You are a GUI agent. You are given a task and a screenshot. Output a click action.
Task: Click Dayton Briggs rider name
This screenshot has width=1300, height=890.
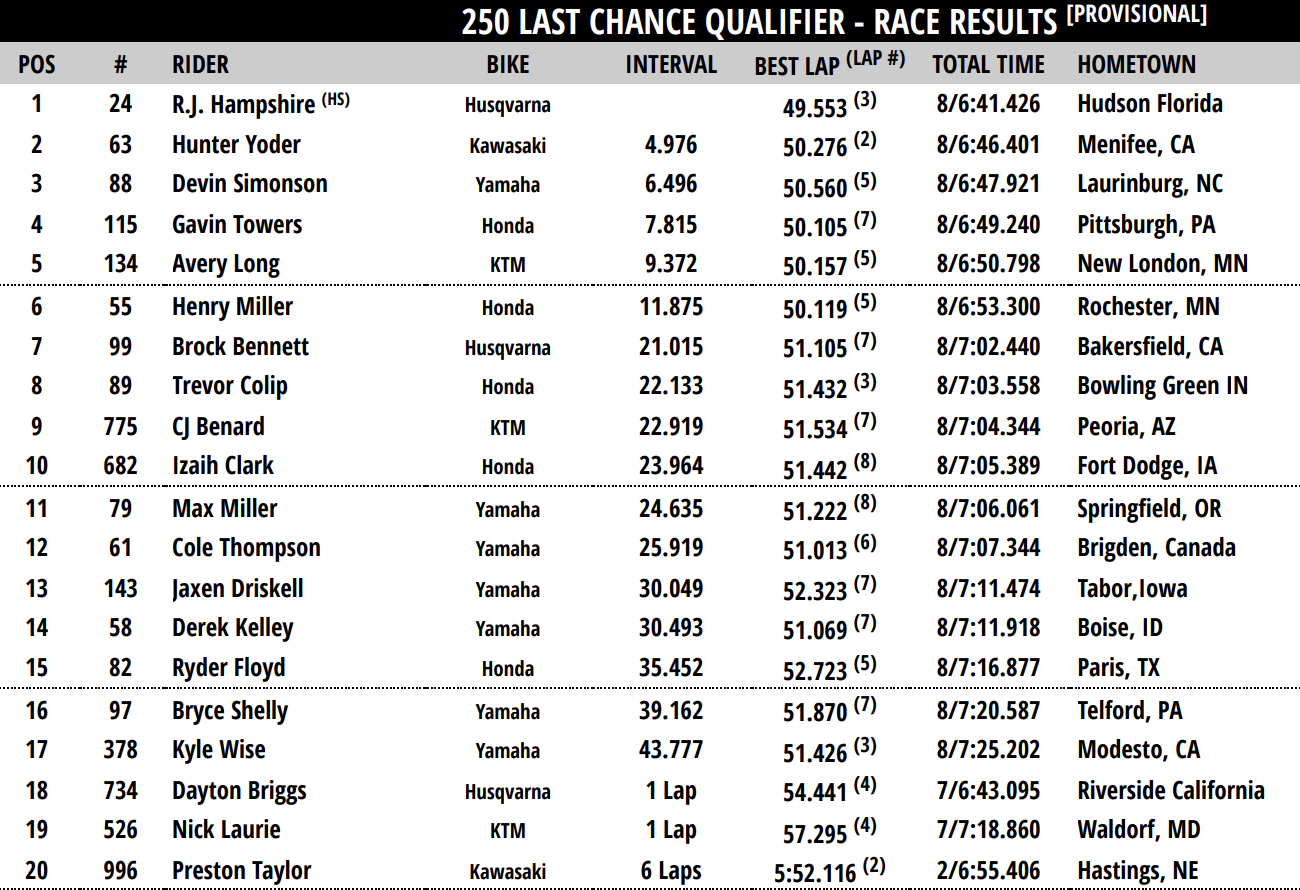[x=239, y=791]
